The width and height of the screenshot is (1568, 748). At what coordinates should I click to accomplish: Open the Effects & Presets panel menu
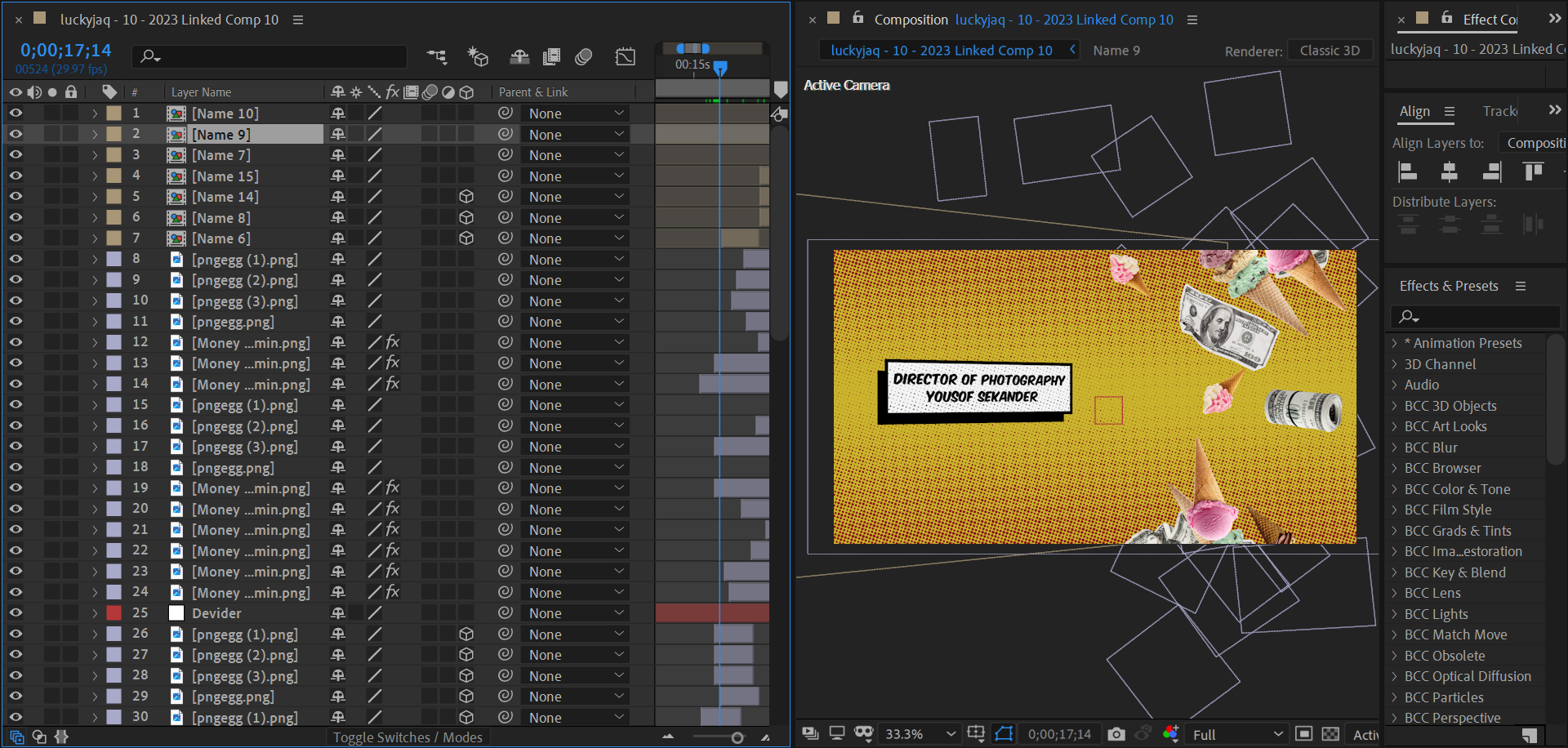1521,286
